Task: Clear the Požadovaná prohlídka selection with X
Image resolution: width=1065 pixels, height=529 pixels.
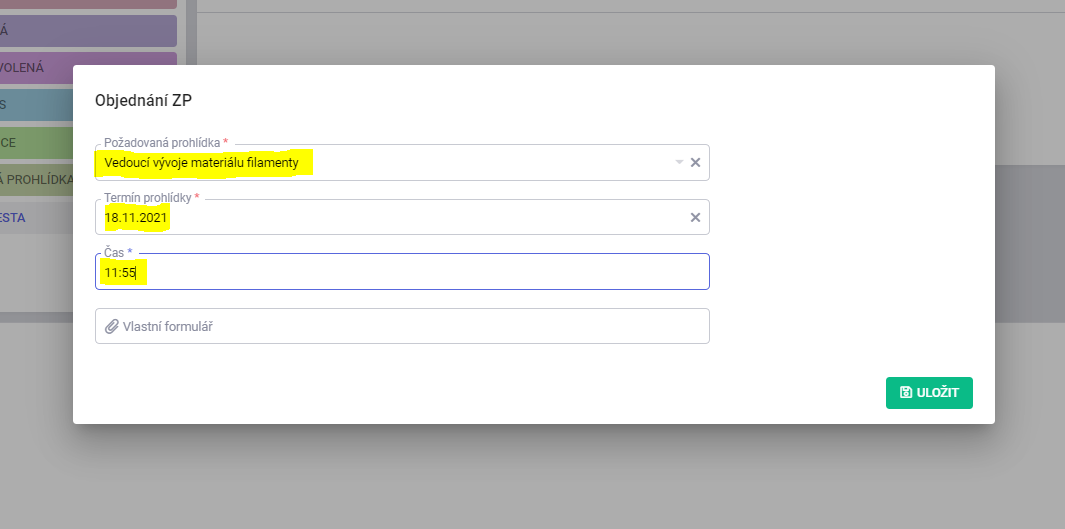Action: [x=696, y=162]
